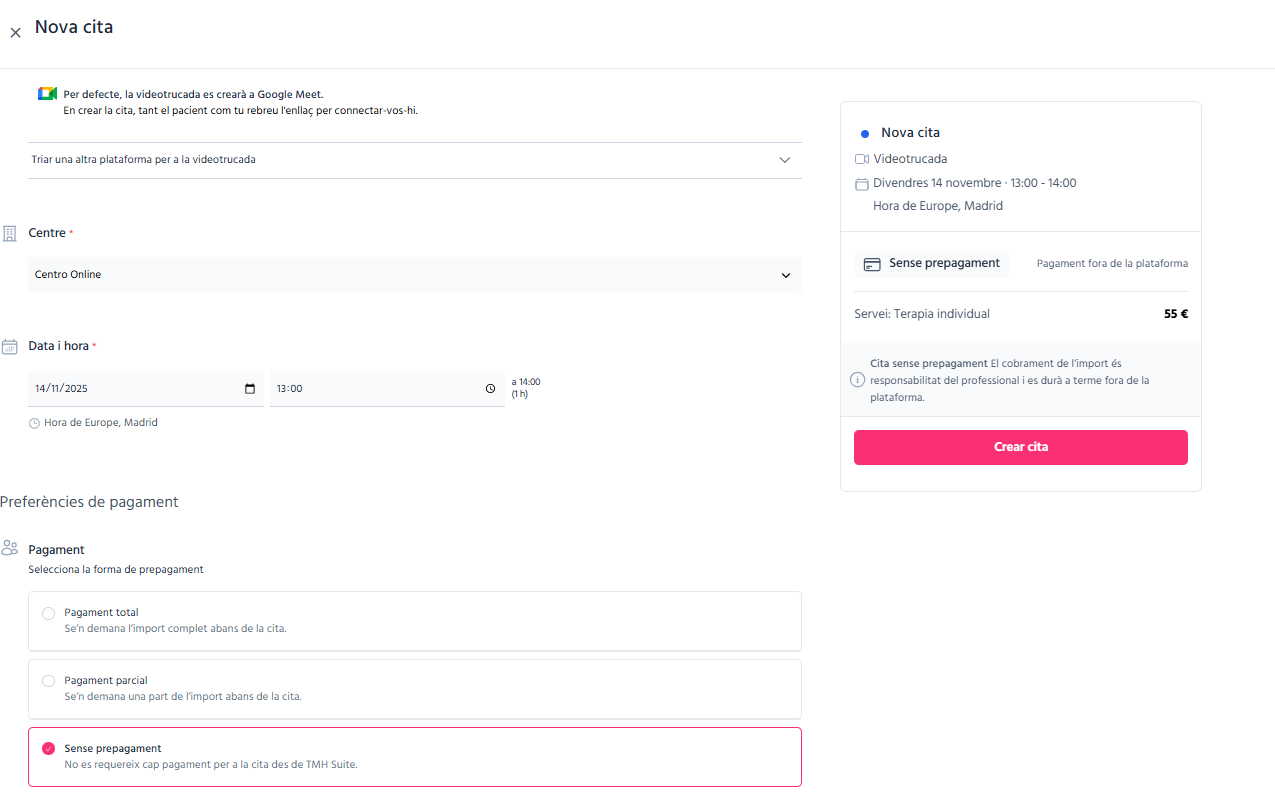Click the Sense prepagament card badge
The height and width of the screenshot is (804, 1275).
(x=932, y=264)
